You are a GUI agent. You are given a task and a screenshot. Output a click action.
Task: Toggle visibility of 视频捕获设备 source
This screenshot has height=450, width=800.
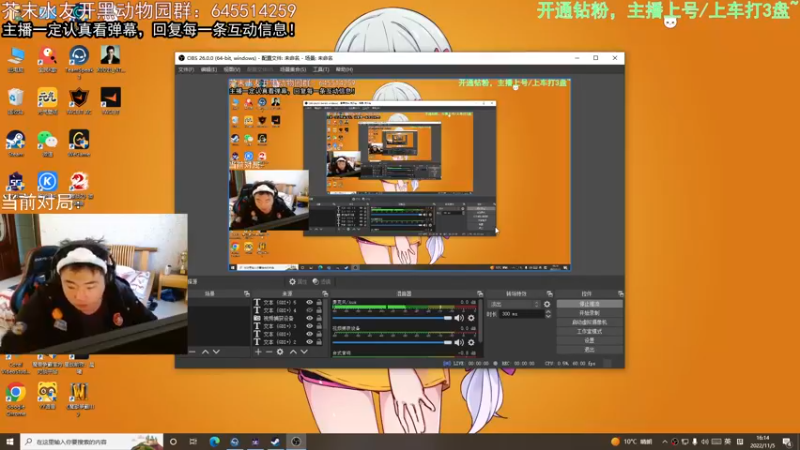pyautogui.click(x=309, y=318)
